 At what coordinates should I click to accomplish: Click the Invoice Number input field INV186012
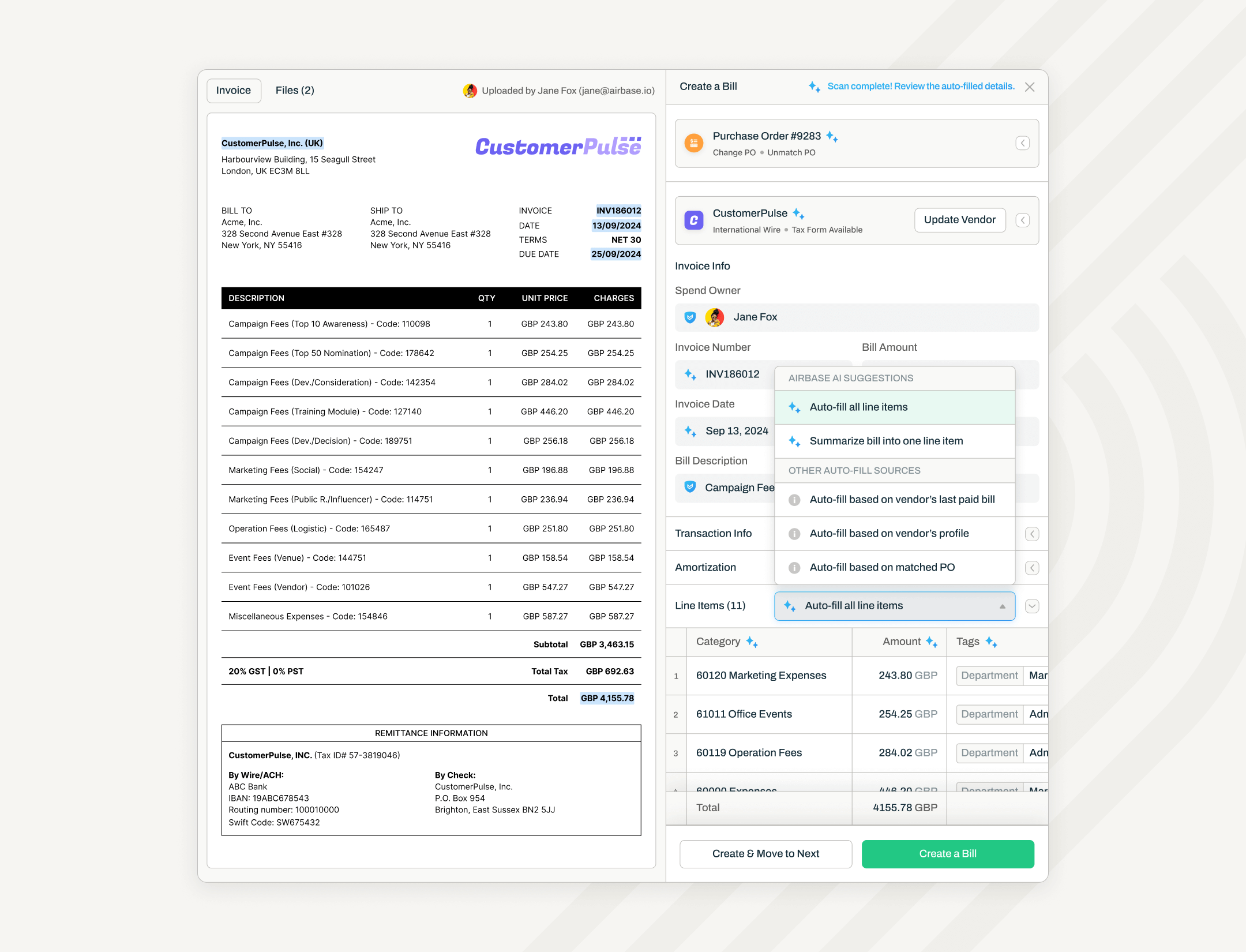pyautogui.click(x=725, y=375)
